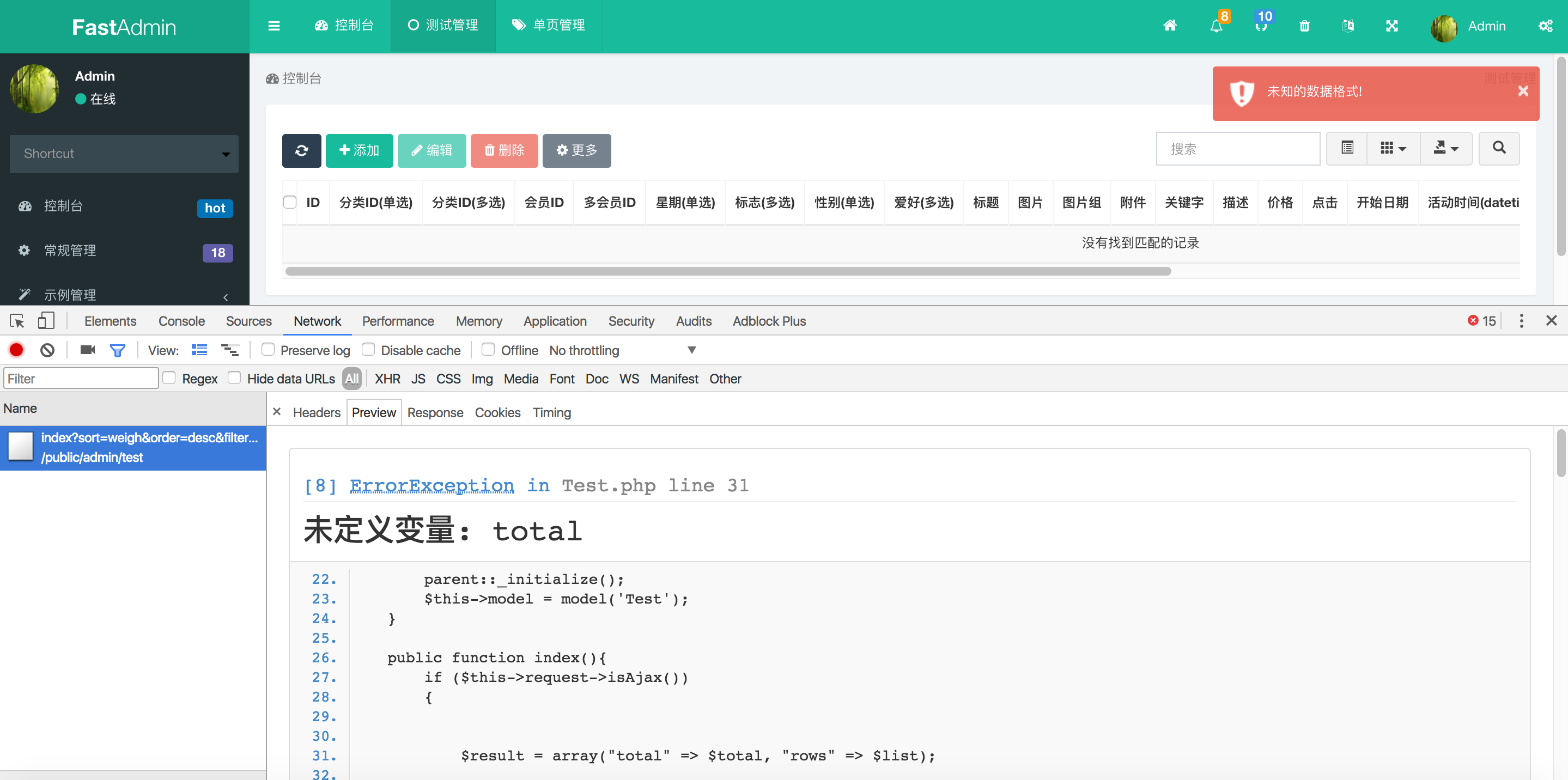Image resolution: width=1568 pixels, height=780 pixels.
Task: Stop recording network log via the red record button
Action: [x=16, y=350]
